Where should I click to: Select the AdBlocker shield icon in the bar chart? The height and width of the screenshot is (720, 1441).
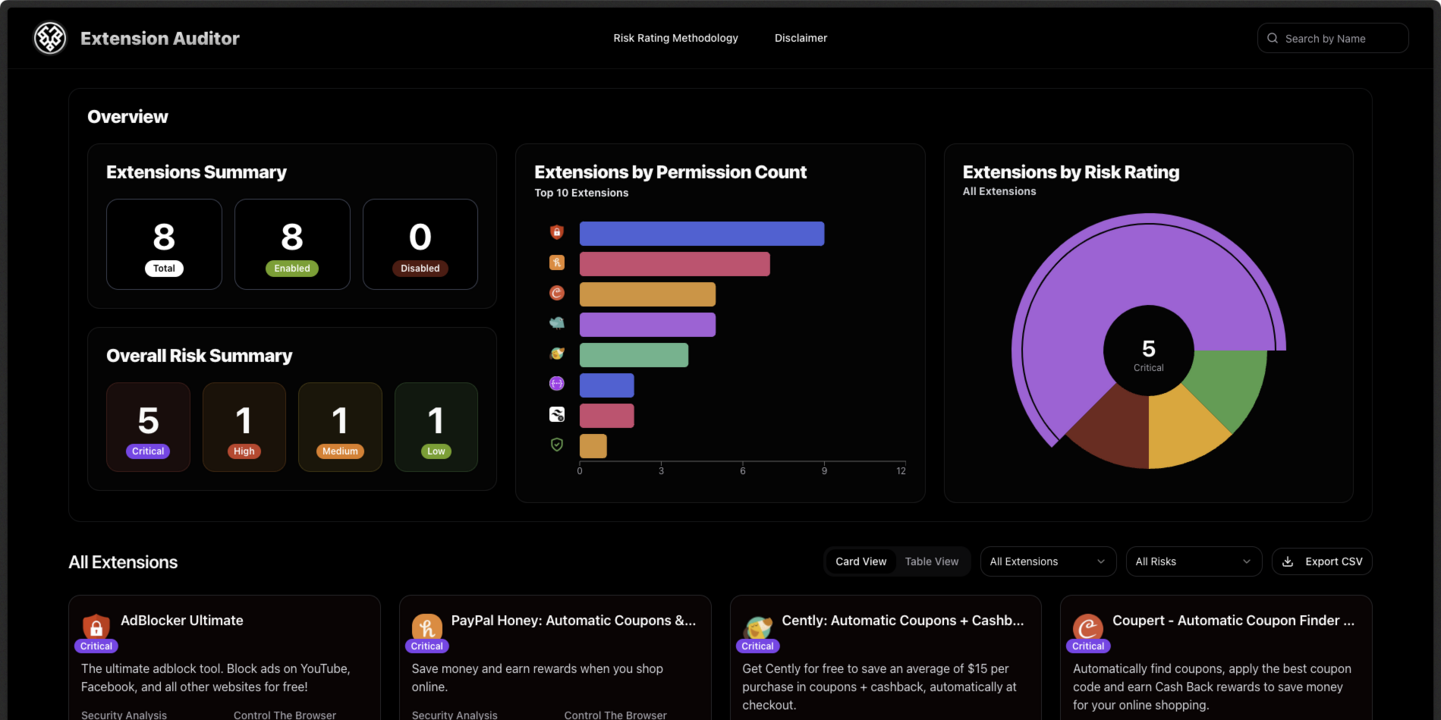[557, 231]
